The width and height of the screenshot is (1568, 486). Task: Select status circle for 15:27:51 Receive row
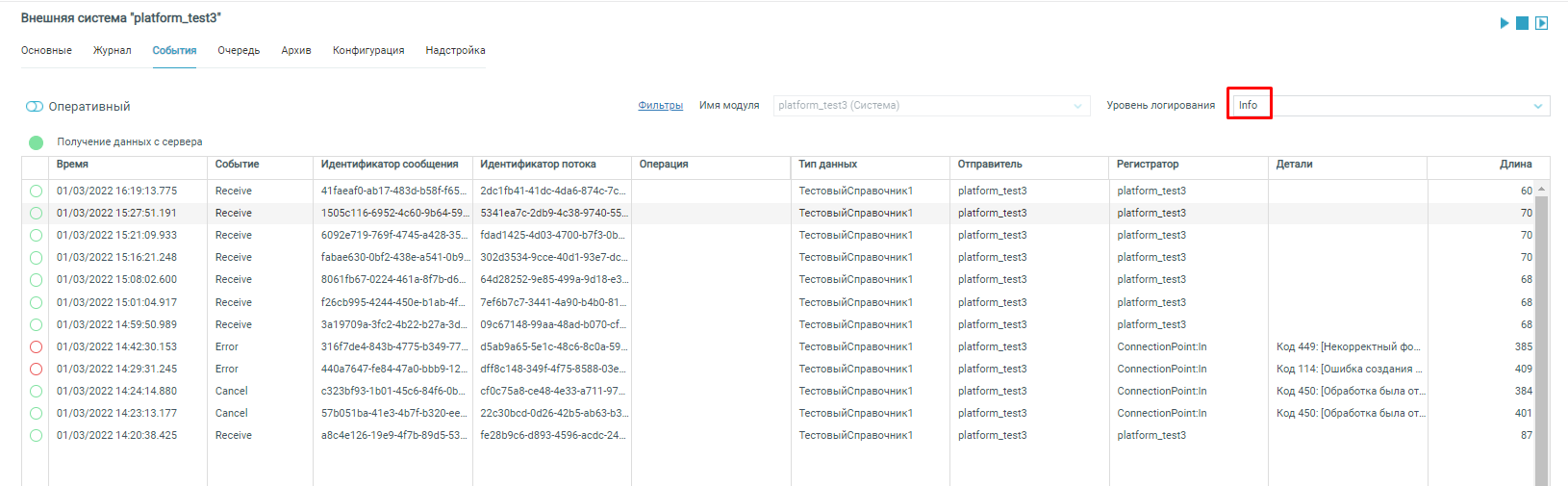click(37, 213)
